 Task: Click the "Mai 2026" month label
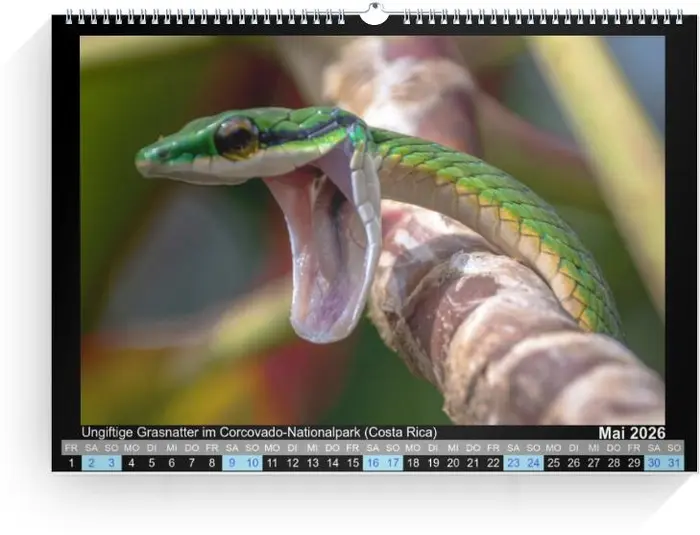click(631, 432)
